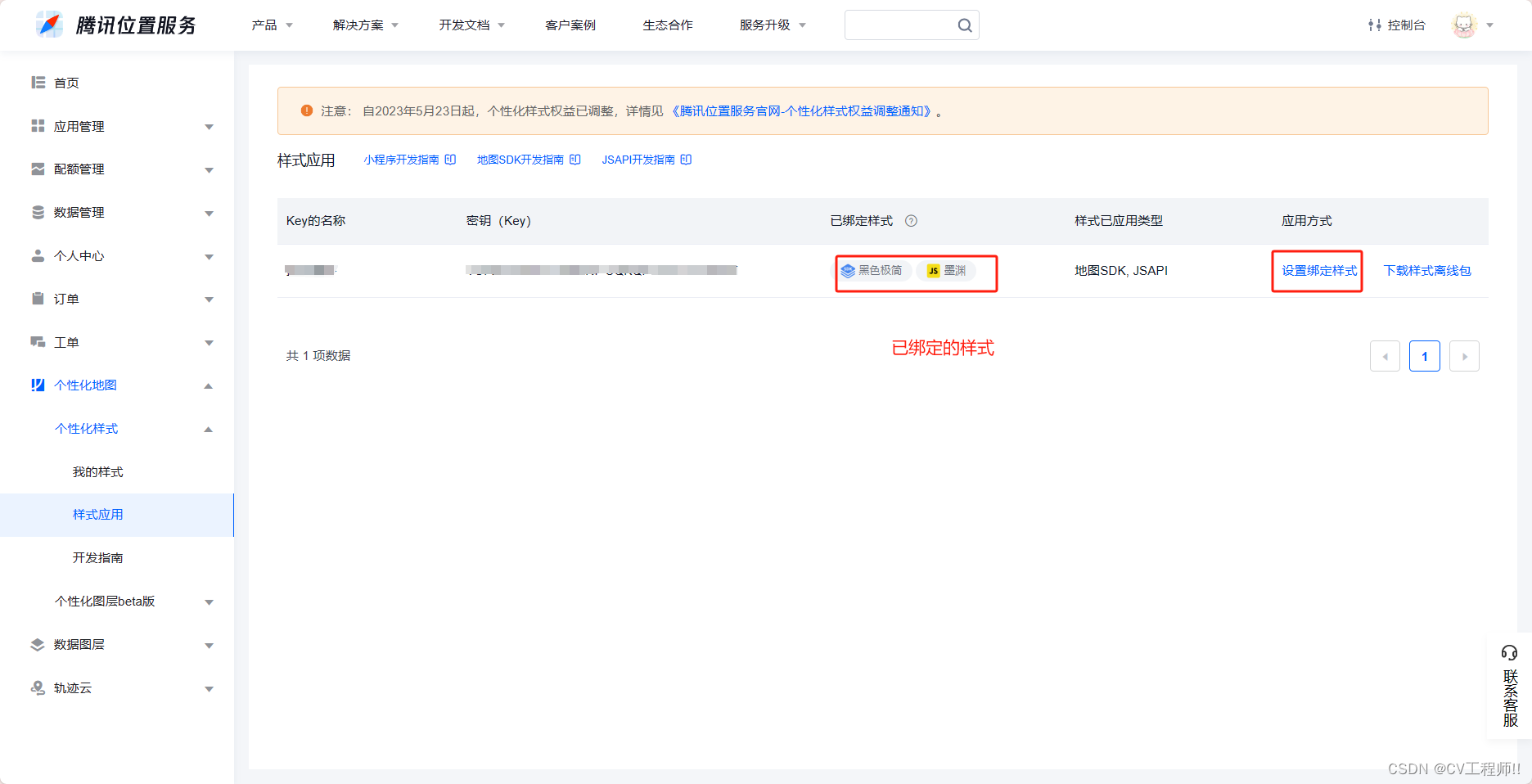Click the JSAPI开发指南 document icon
Viewport: 1532px width, 784px height.
pyautogui.click(x=686, y=160)
